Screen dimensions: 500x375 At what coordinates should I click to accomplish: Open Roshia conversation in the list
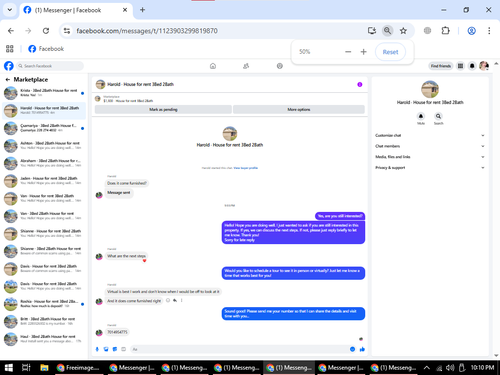[44, 304]
